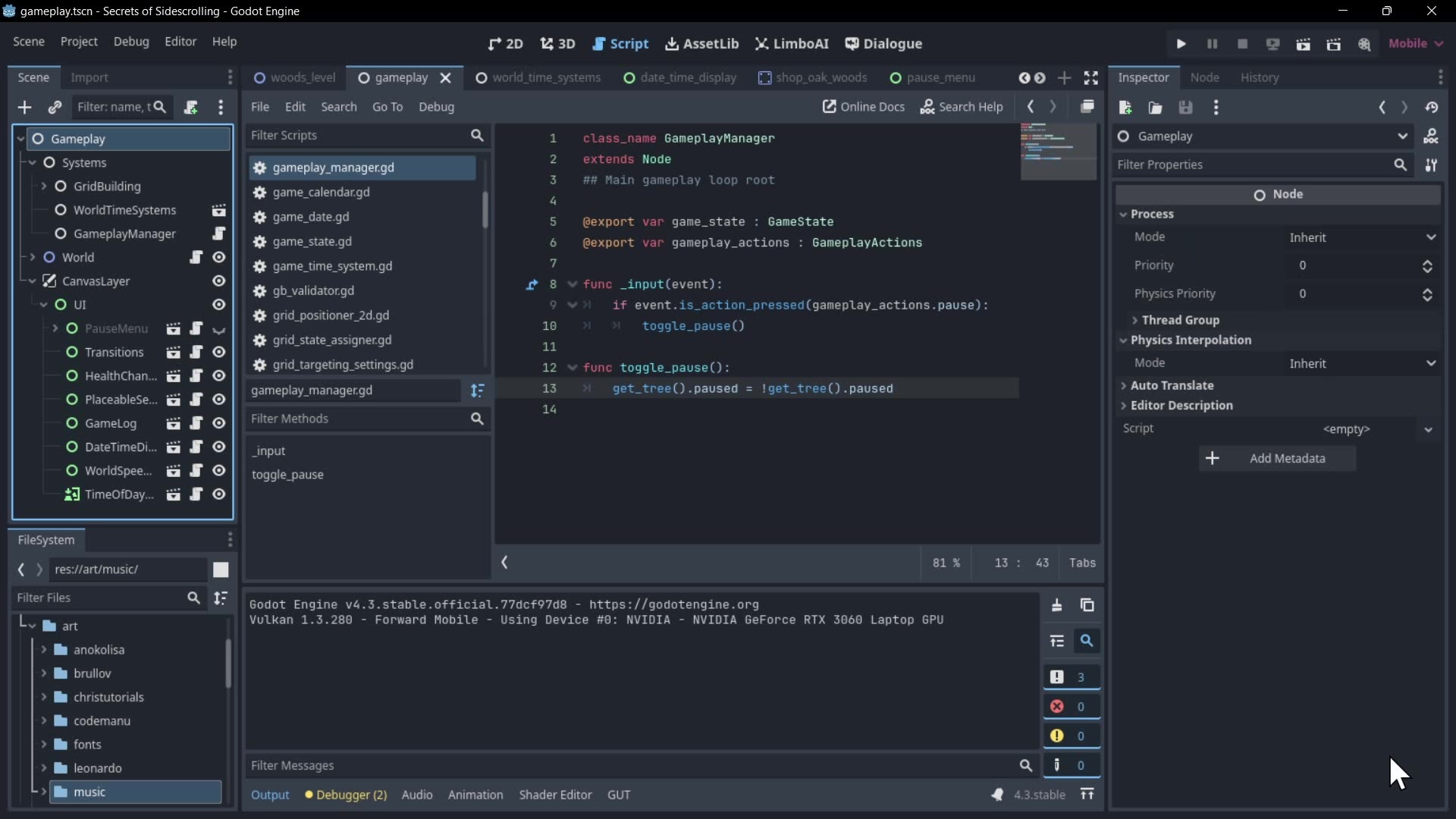The width and height of the screenshot is (1456, 819).
Task: Hide the World node in the scene tree
Action: 218,258
